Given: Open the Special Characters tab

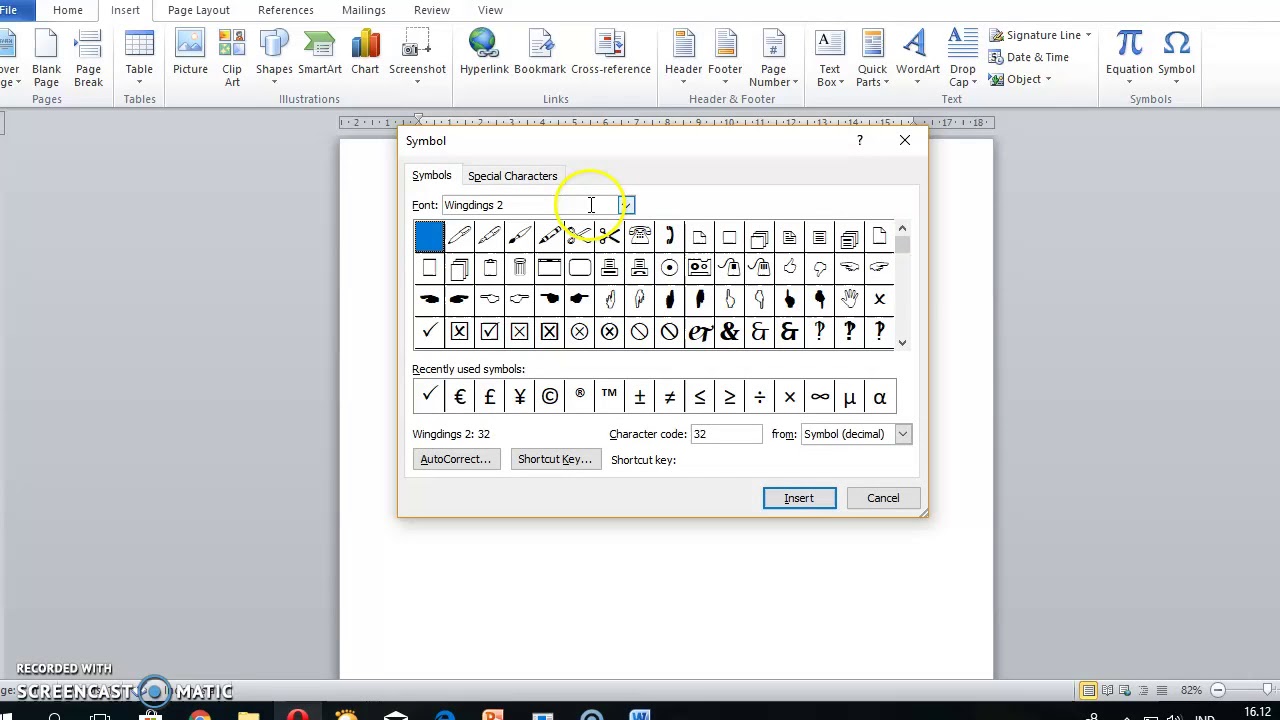Looking at the screenshot, I should click(512, 176).
